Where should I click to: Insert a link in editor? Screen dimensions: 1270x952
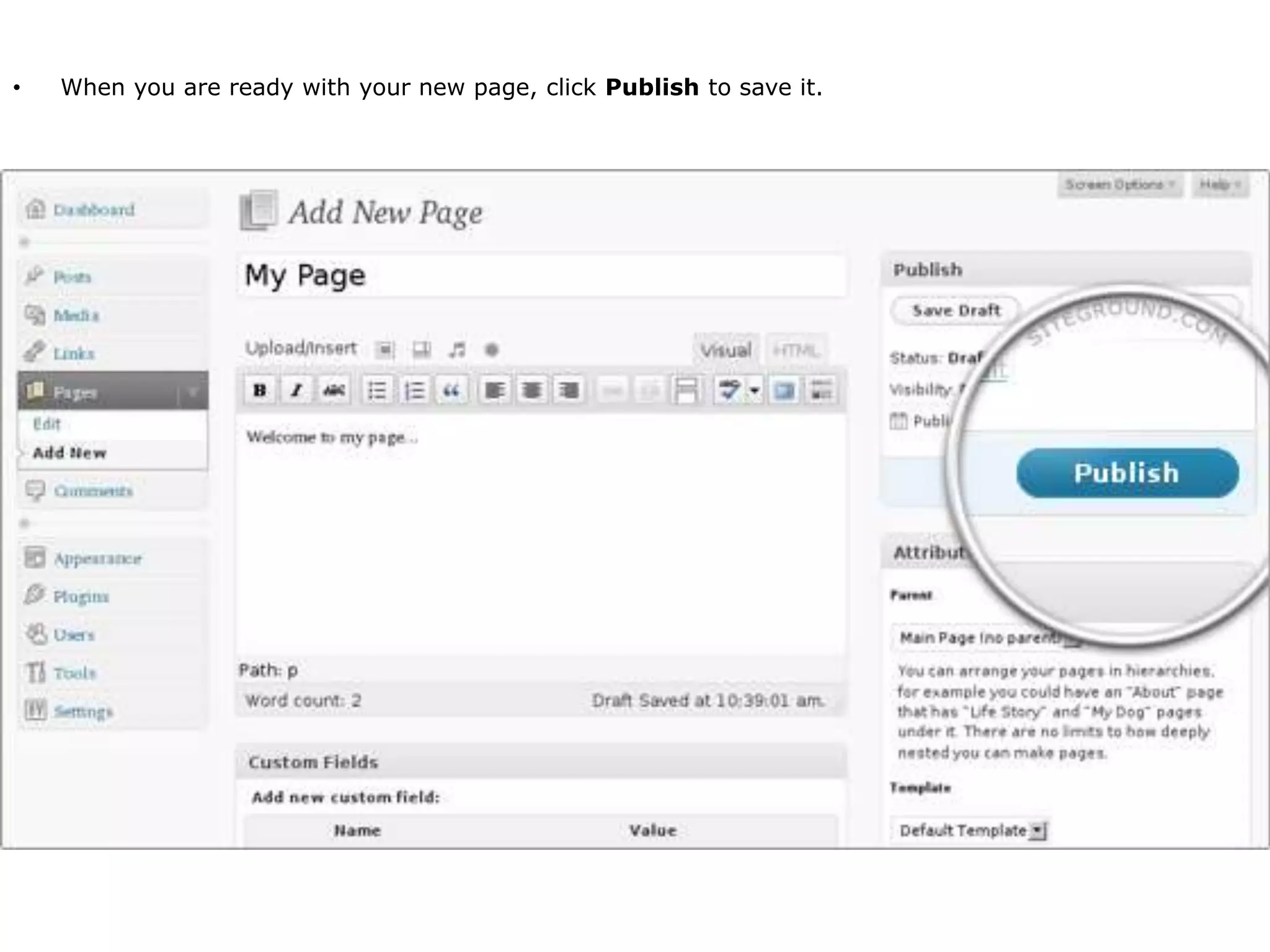pos(612,390)
